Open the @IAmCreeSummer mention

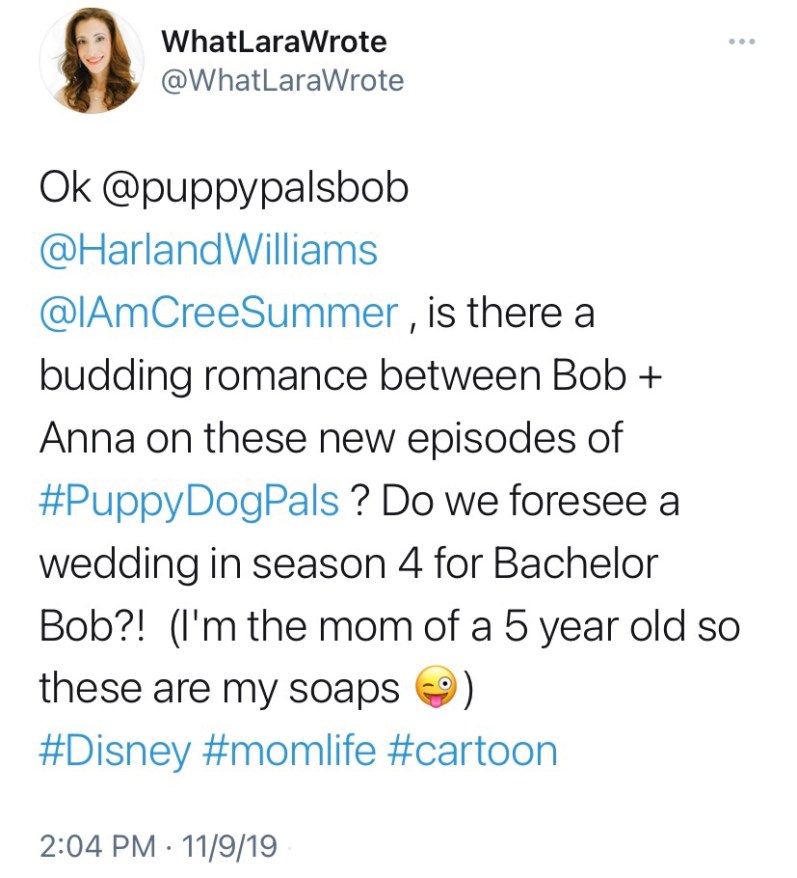[218, 313]
